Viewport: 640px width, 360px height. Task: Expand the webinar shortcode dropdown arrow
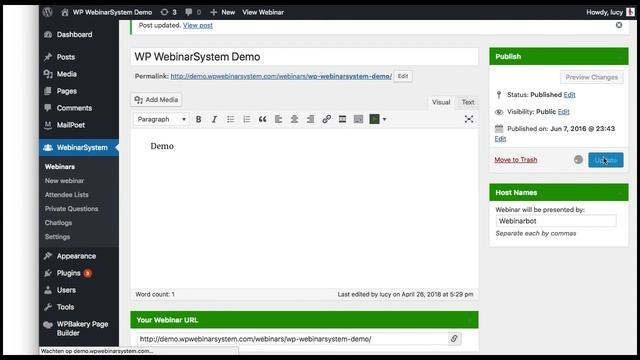pos(384,119)
